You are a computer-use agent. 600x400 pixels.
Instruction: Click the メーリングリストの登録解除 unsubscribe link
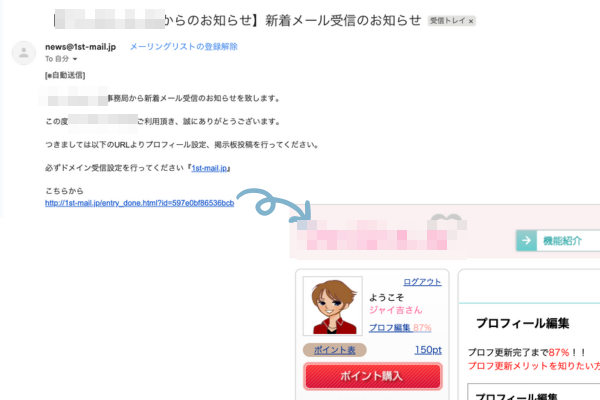[x=184, y=47]
